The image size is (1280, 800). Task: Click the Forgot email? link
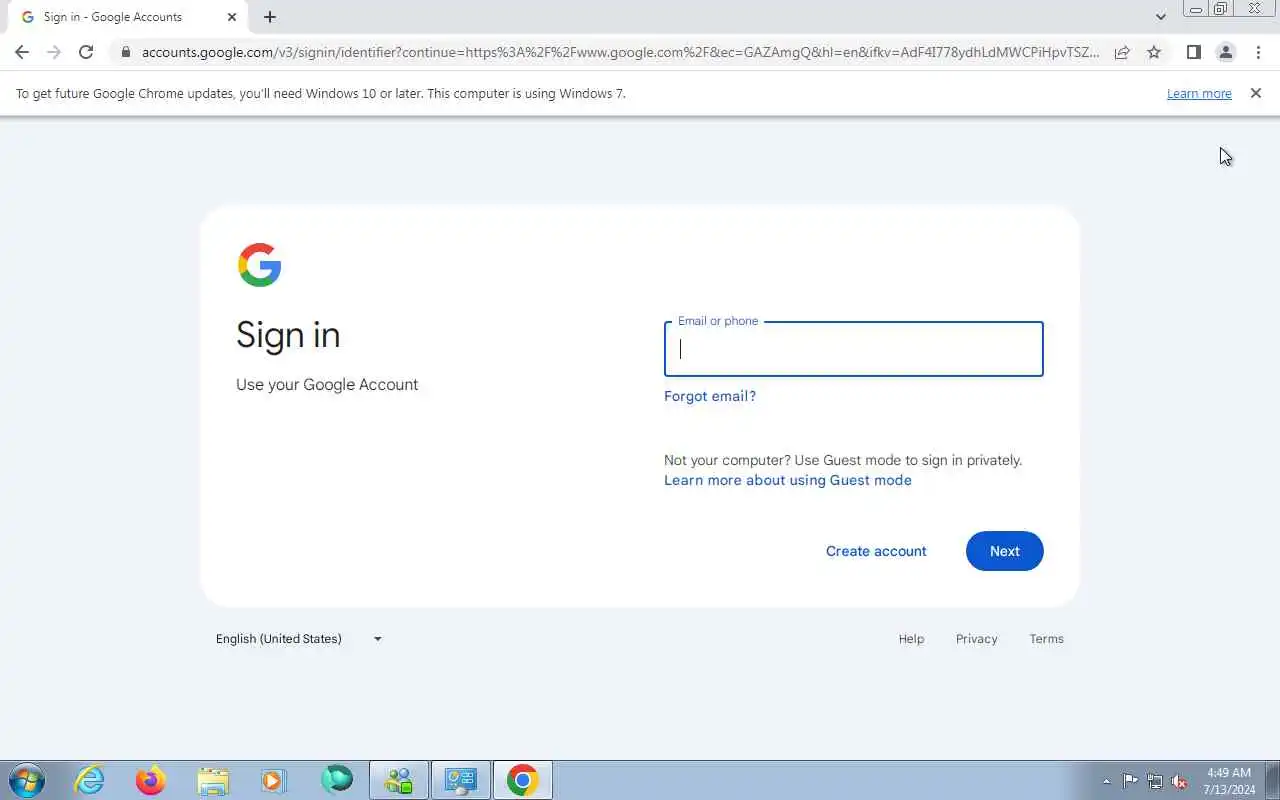[710, 396]
